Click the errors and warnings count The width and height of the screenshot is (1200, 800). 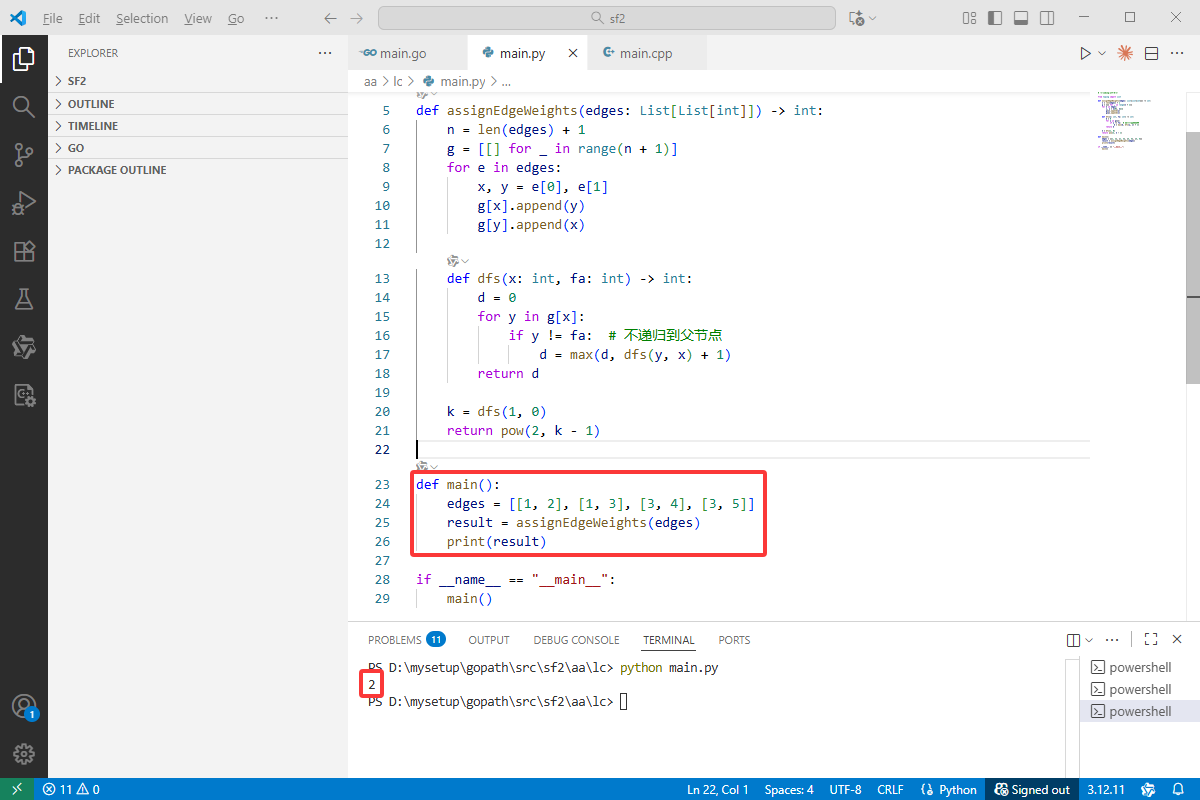[71, 789]
